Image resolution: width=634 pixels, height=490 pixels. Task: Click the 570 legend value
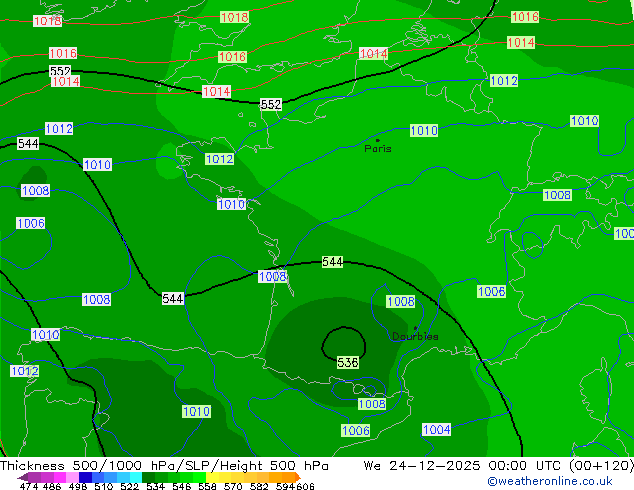[x=233, y=486]
